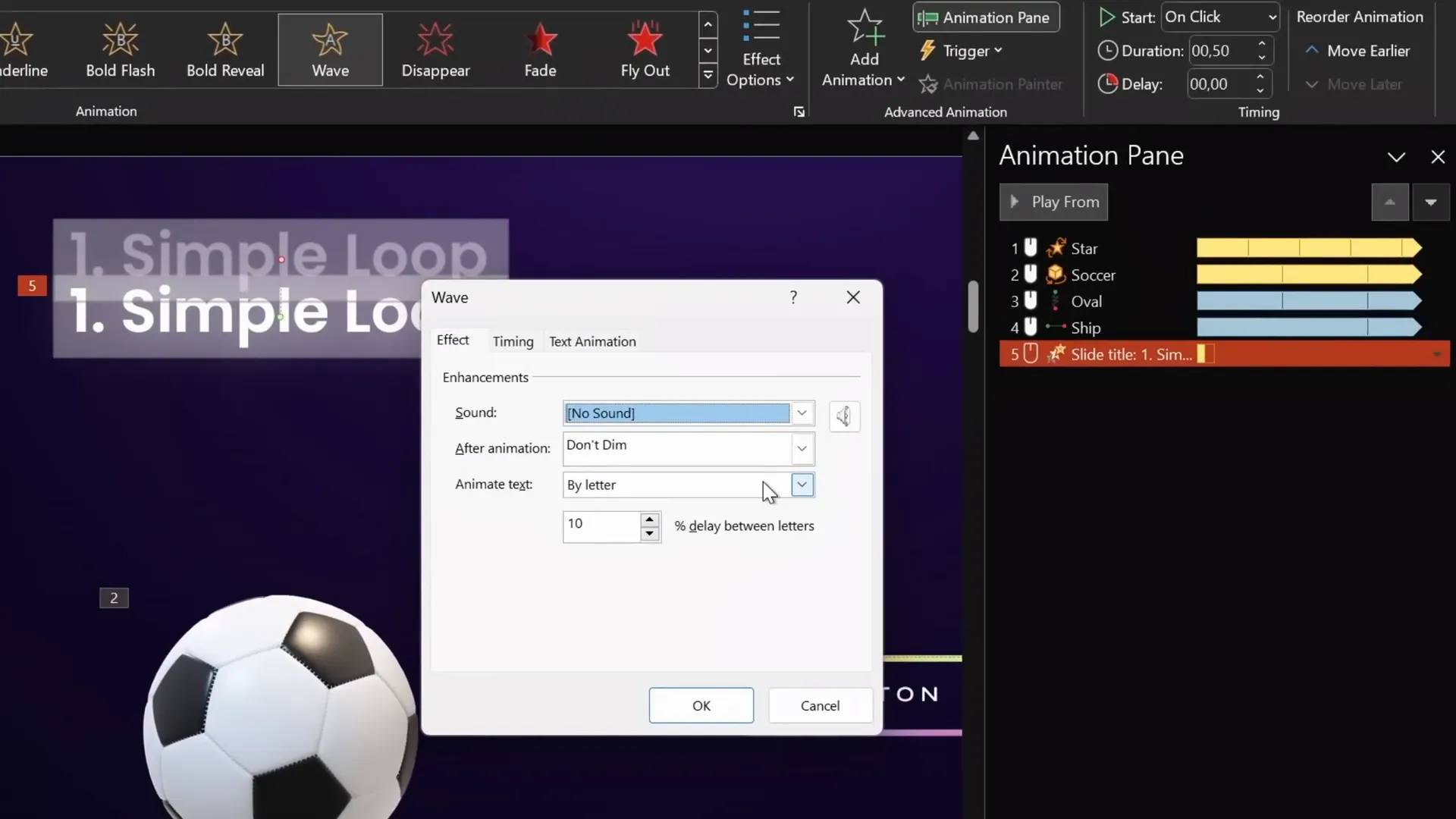Apply the Fly Out exit animation
This screenshot has width=1456, height=819.
coord(645,50)
